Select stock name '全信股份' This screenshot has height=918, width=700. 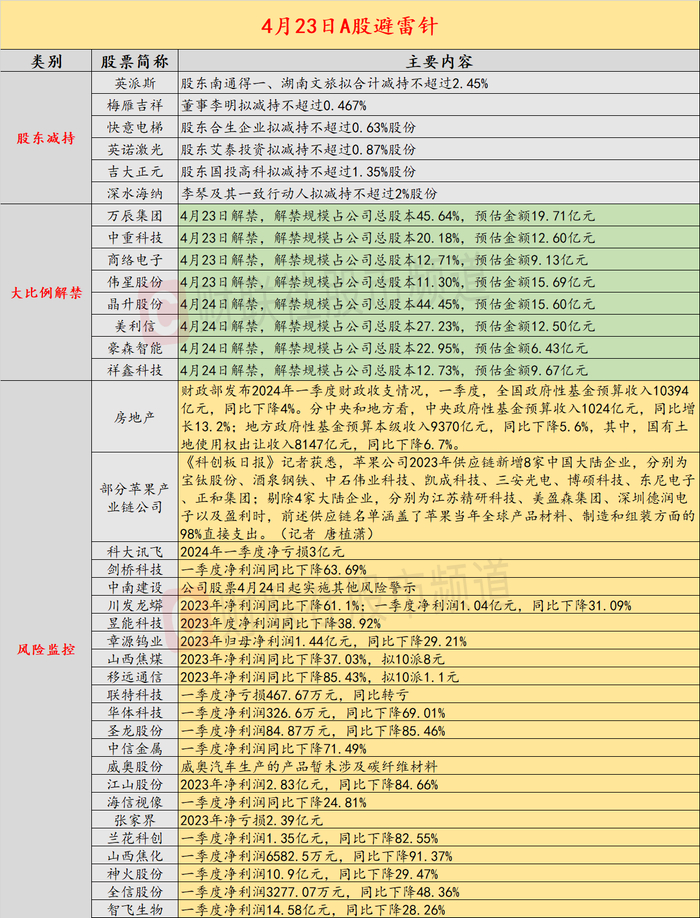pyautogui.click(x=135, y=892)
